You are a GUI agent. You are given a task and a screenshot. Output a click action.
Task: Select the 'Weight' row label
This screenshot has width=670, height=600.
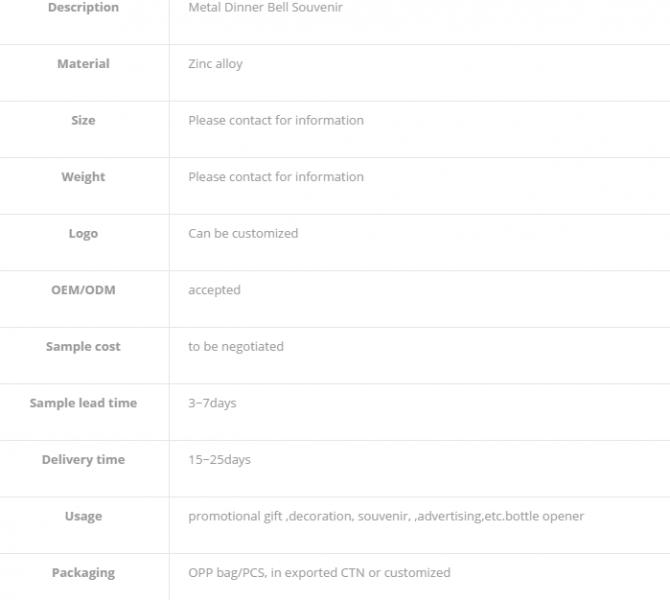click(x=83, y=177)
